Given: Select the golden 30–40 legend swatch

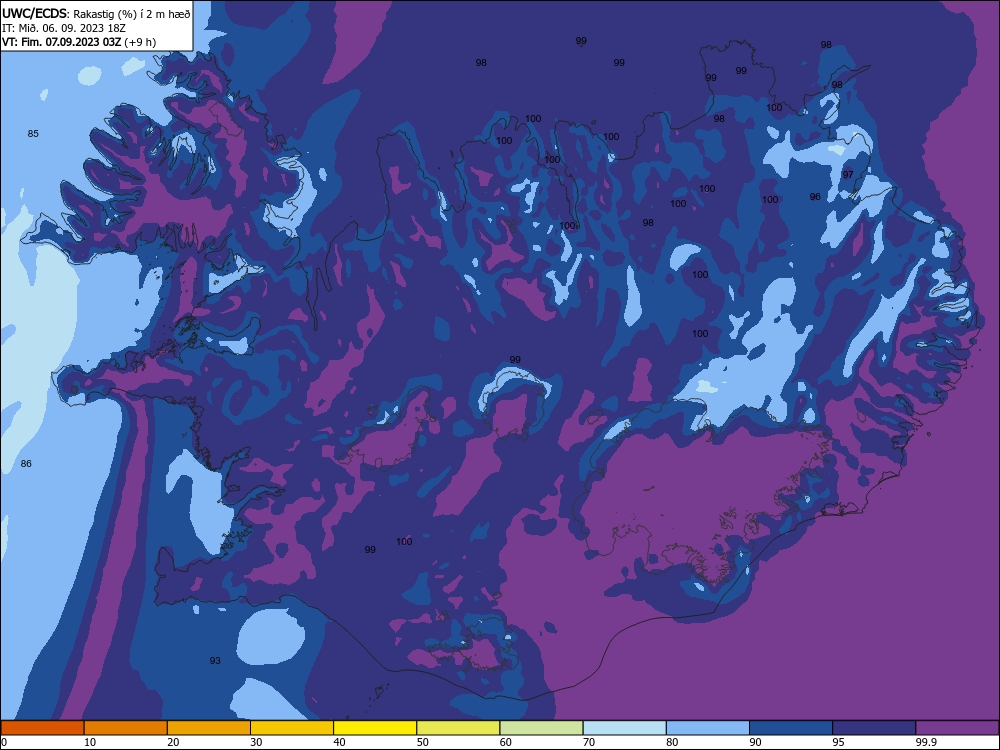Looking at the screenshot, I should coord(292,728).
